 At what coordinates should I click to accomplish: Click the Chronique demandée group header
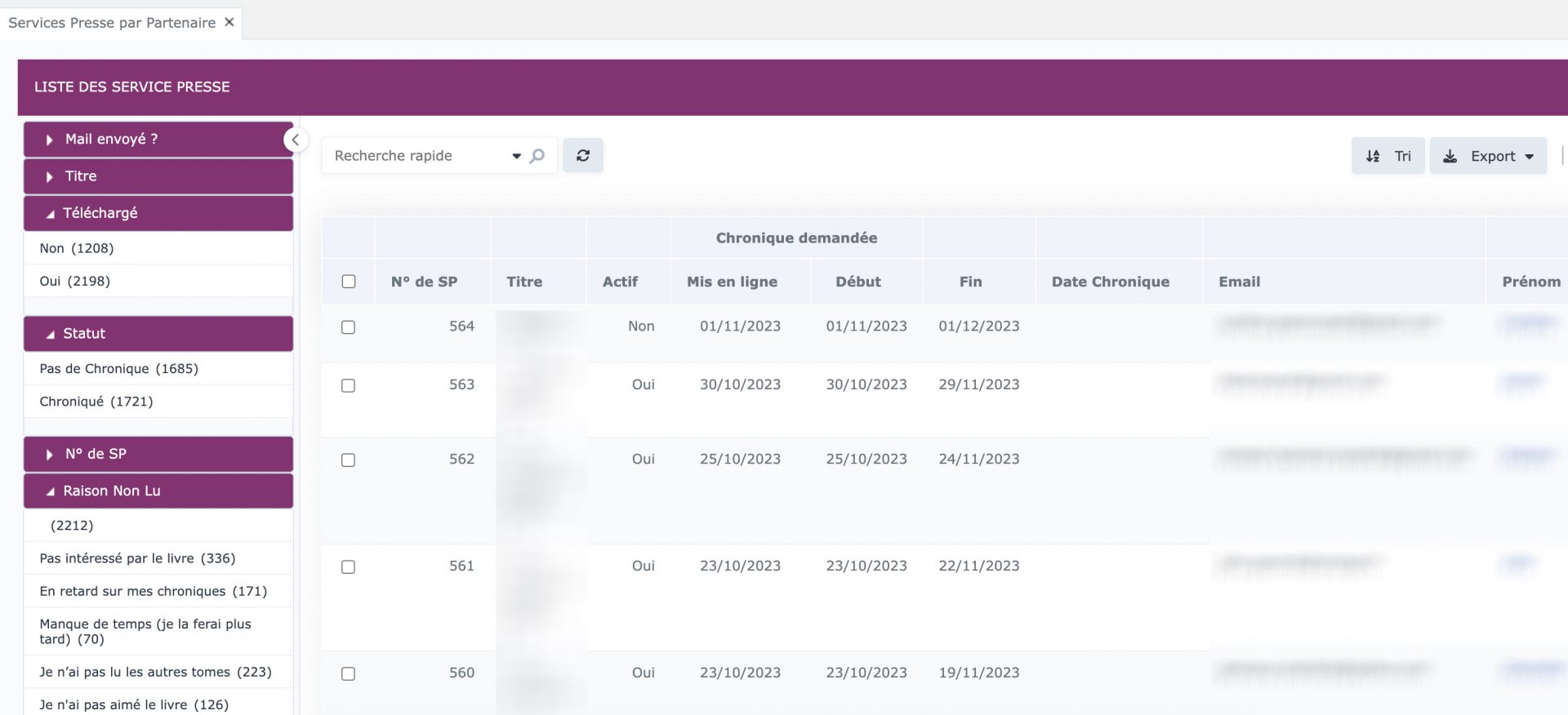click(796, 238)
